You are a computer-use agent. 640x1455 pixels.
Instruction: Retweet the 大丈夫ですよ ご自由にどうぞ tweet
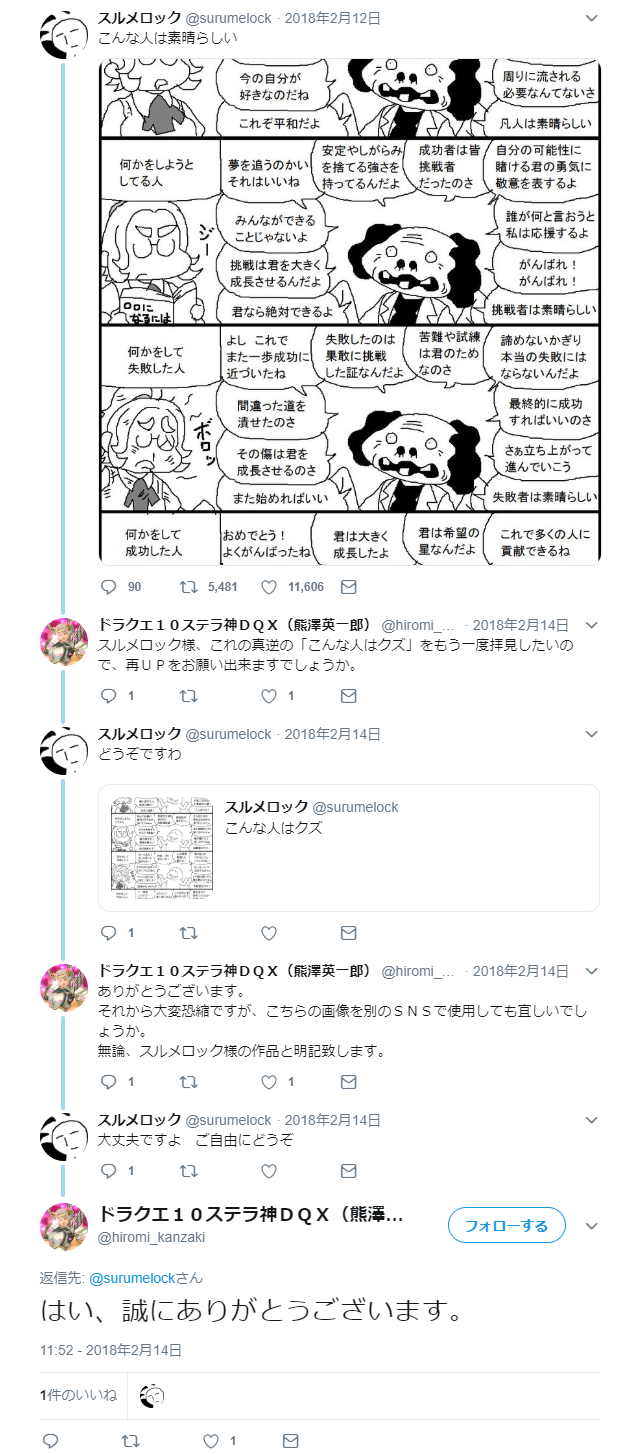coord(188,1169)
